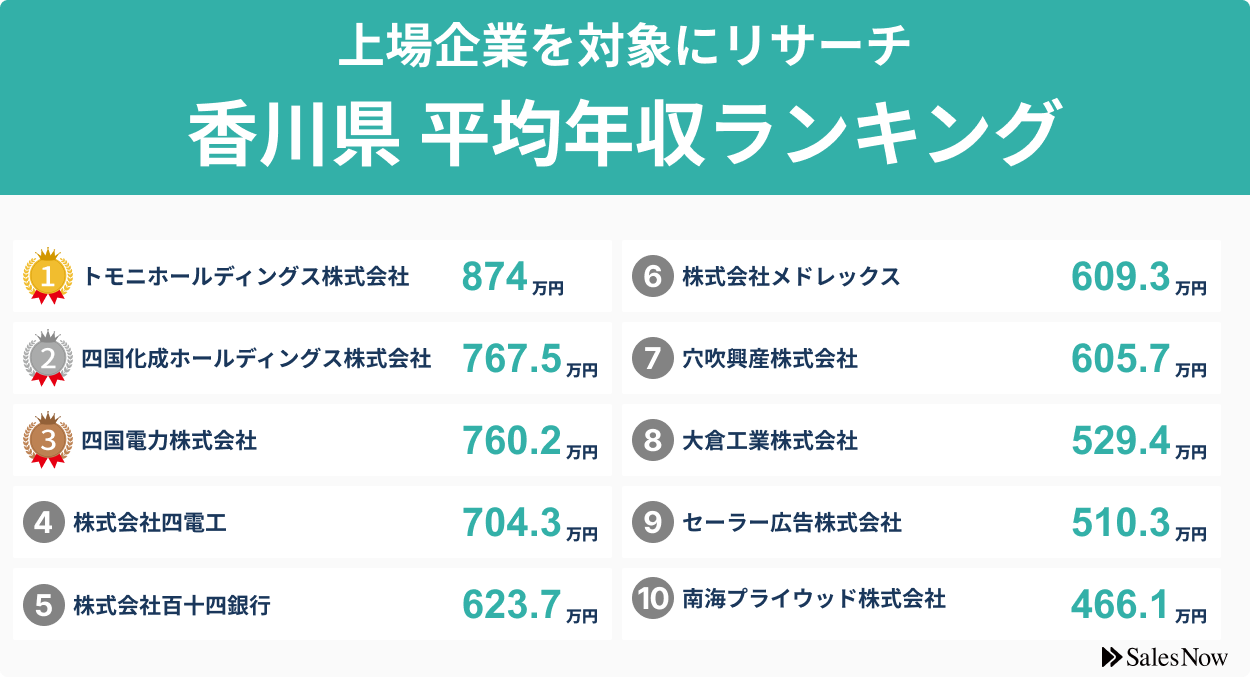Click the gold medal rank 1 icon

[48, 276]
